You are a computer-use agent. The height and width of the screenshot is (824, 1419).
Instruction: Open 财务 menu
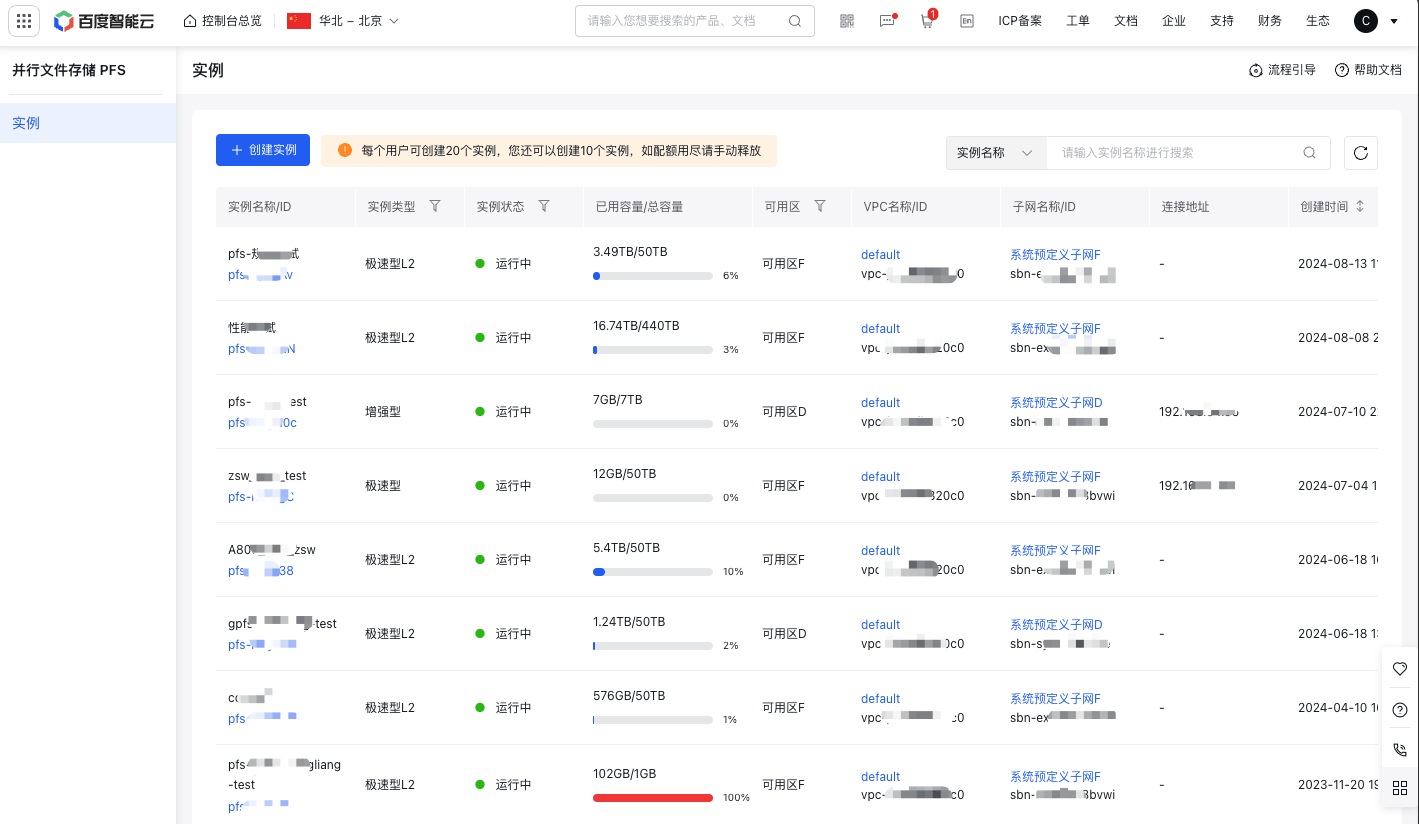coord(1270,20)
